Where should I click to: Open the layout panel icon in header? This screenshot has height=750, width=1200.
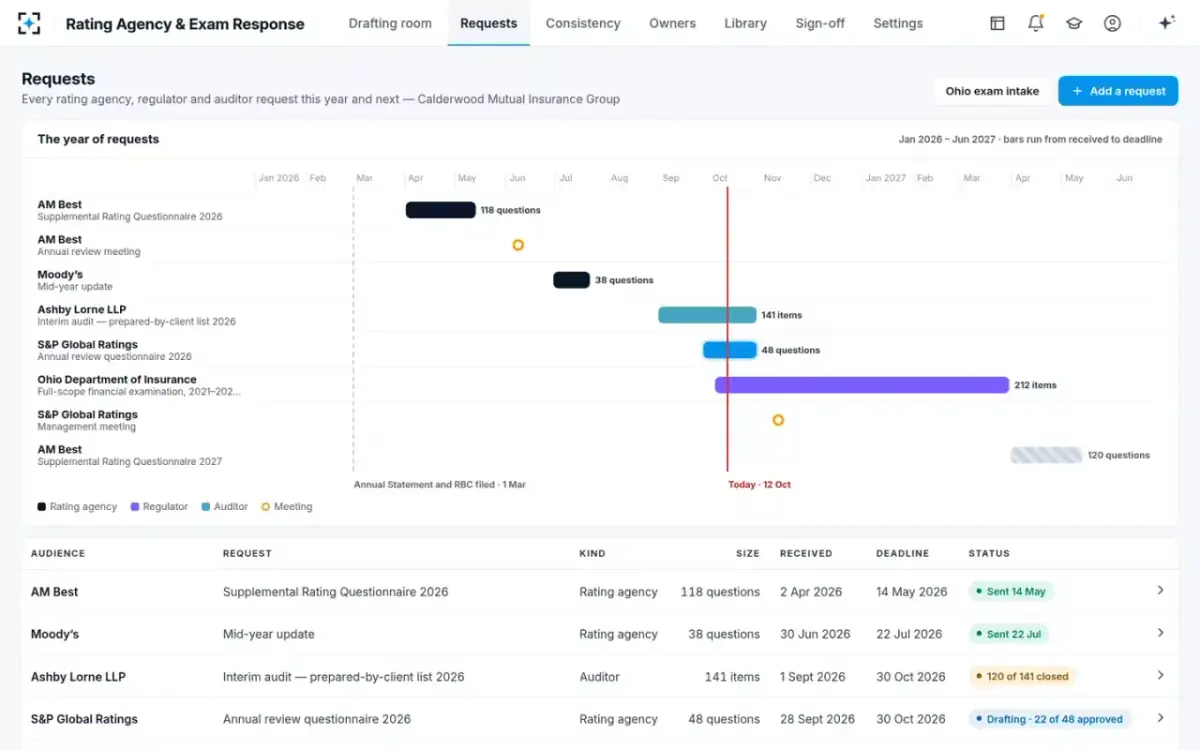[997, 23]
